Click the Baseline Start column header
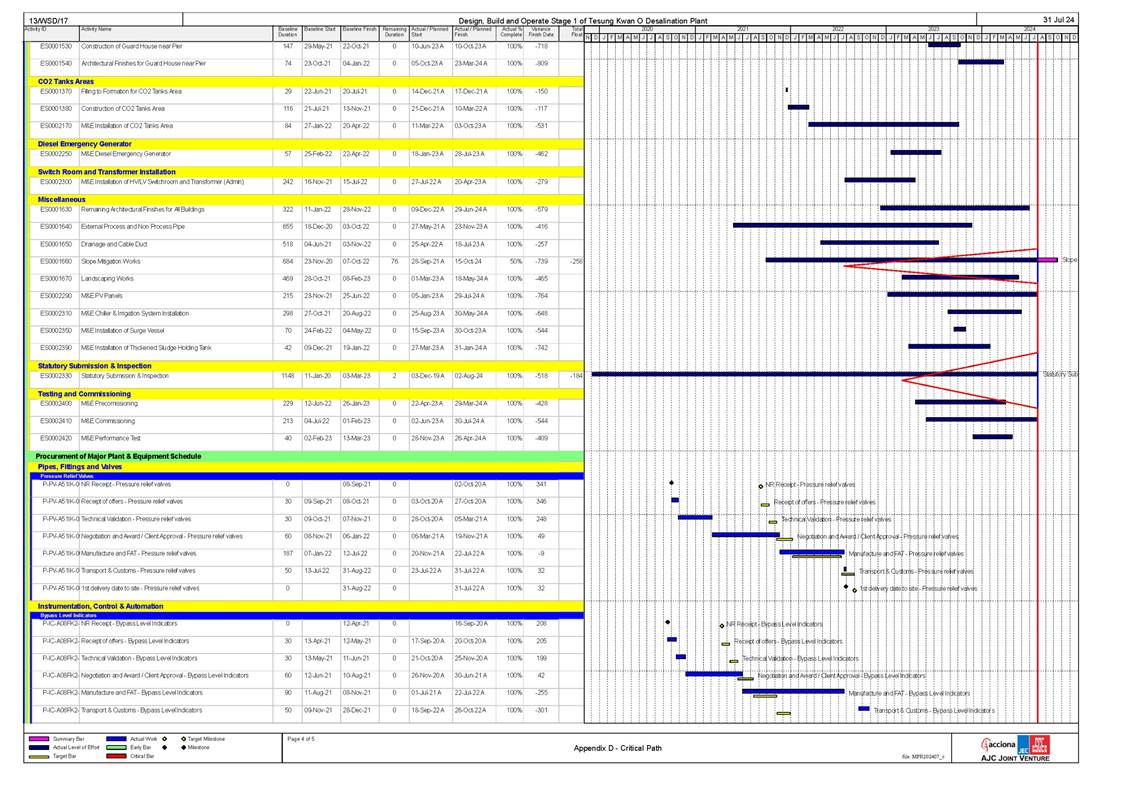1123x794 pixels. (x=320, y=32)
